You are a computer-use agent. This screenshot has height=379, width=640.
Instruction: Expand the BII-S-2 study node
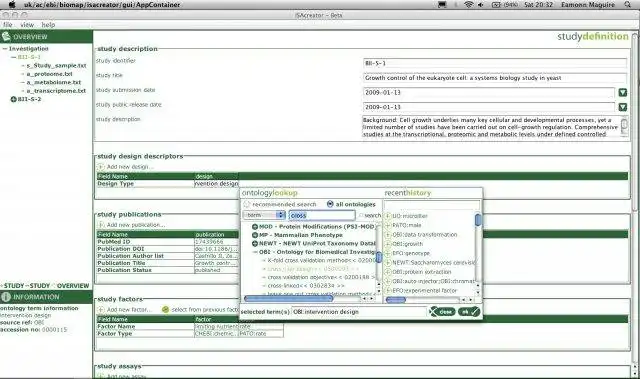pyautogui.click(x=13, y=99)
